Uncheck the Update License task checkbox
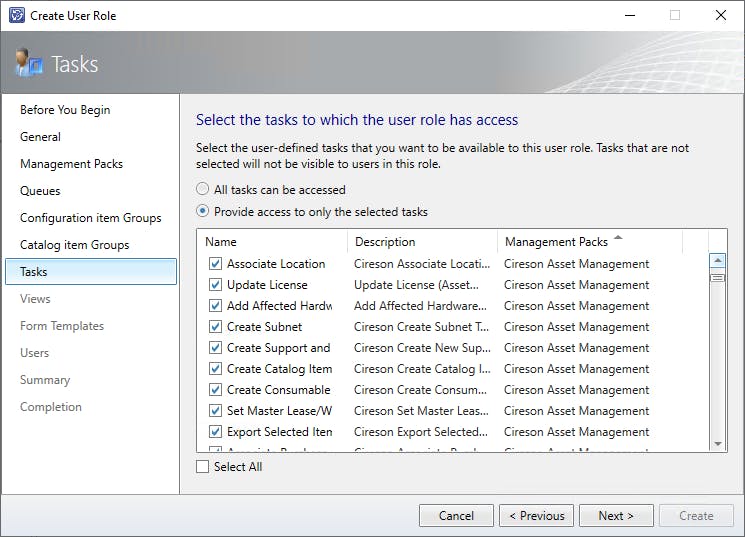The height and width of the screenshot is (537, 745). click(215, 285)
